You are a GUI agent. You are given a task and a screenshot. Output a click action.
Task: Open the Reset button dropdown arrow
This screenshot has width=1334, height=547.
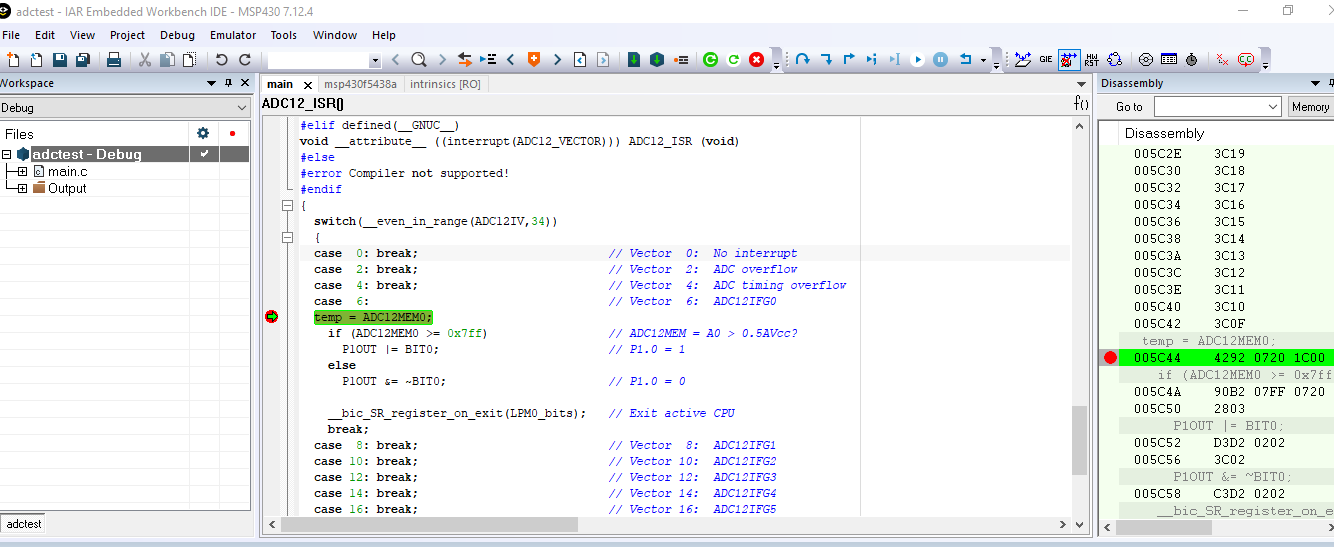coord(983,61)
